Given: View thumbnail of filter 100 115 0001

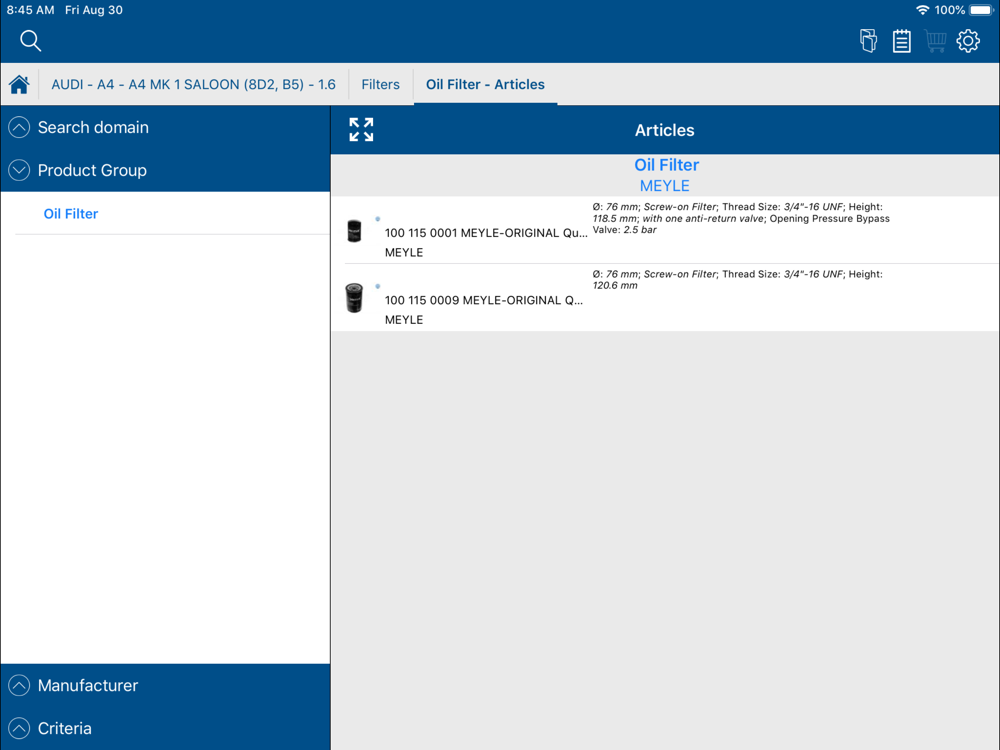Looking at the screenshot, I should 354,230.
